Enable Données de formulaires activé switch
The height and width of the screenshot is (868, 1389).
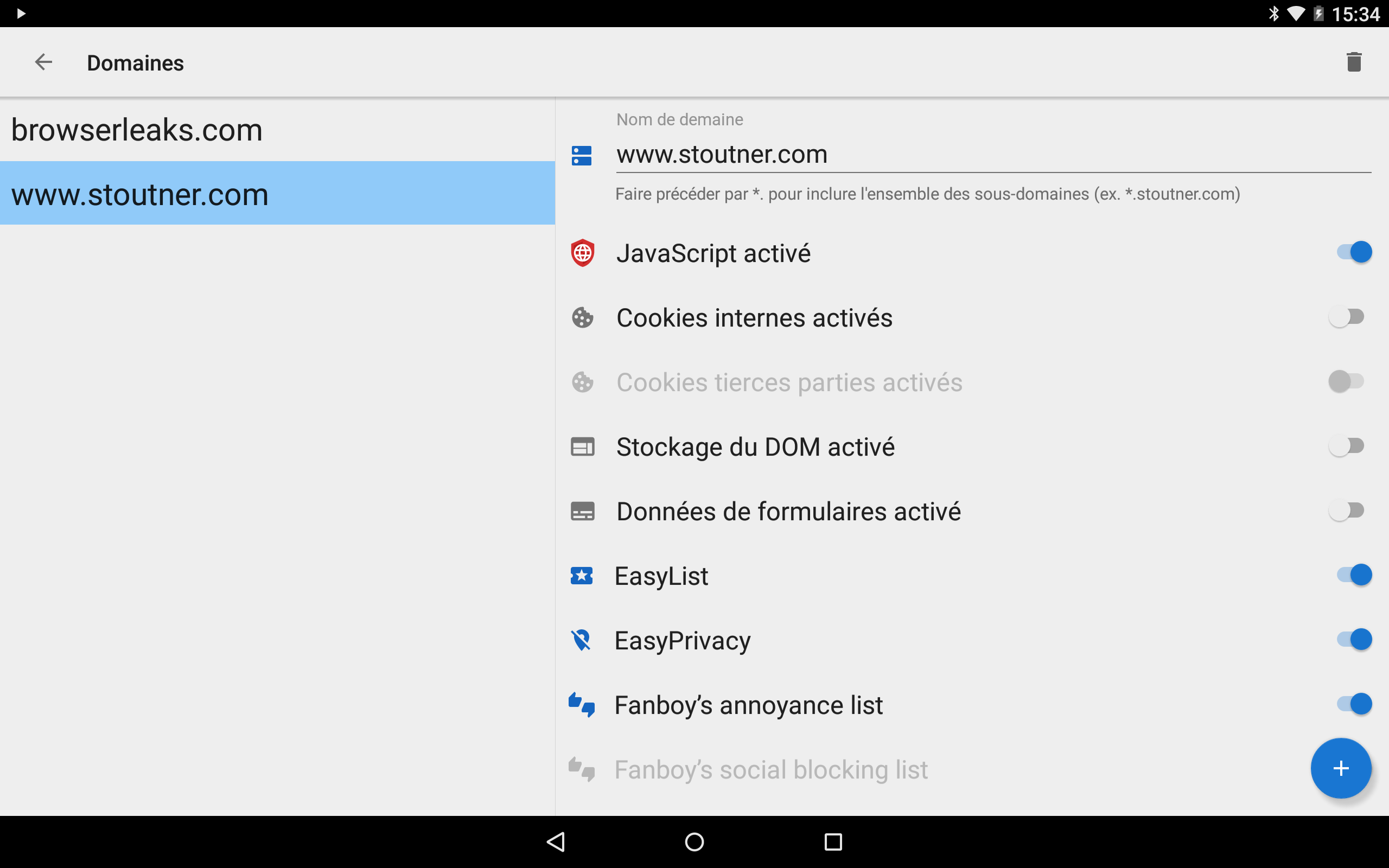(1346, 510)
